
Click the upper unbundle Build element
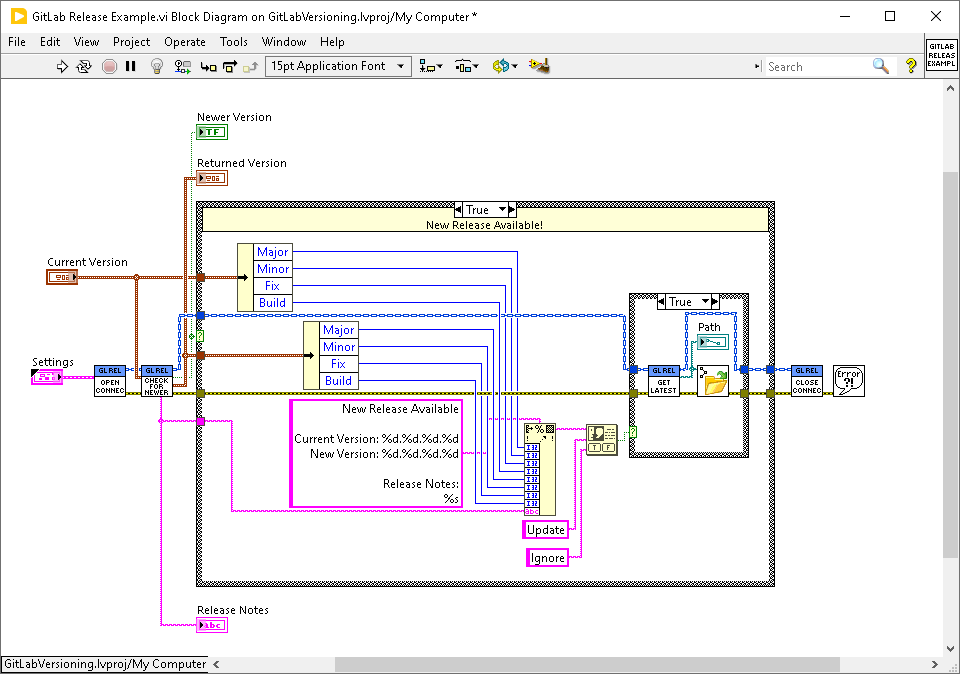(x=272, y=302)
